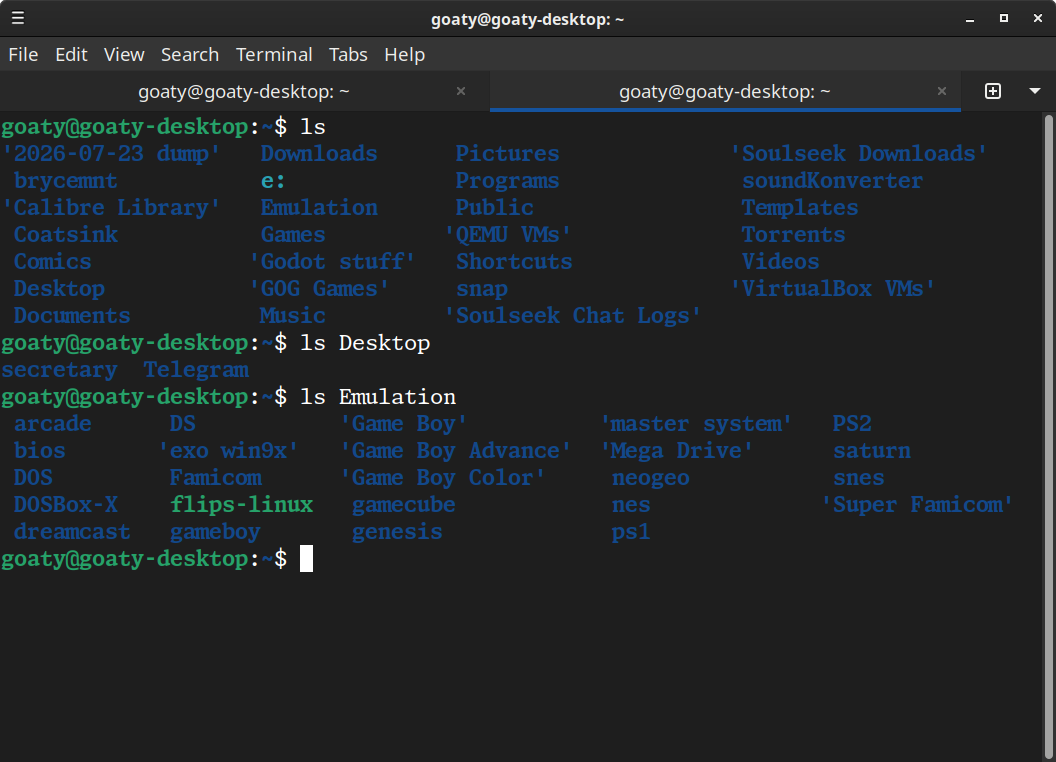
Task: Click the 'Soulseek Chat Logs' text
Action: (573, 315)
